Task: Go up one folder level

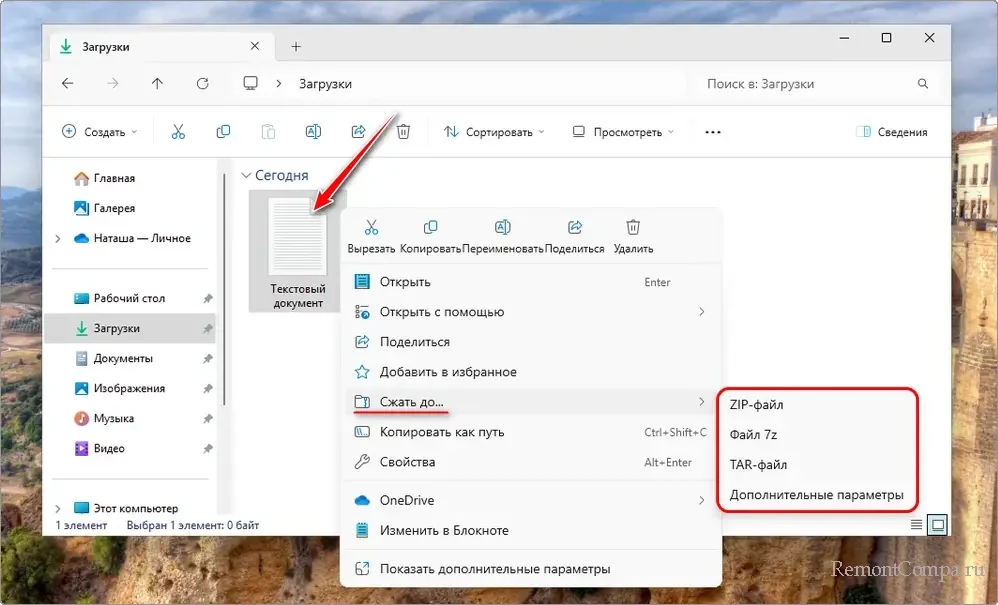Action: (157, 84)
